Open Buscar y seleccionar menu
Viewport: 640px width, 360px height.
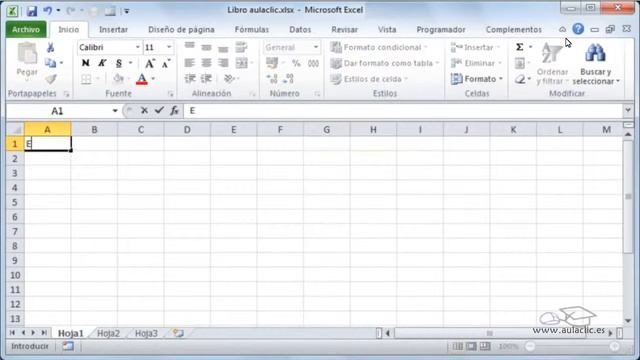[x=596, y=64]
